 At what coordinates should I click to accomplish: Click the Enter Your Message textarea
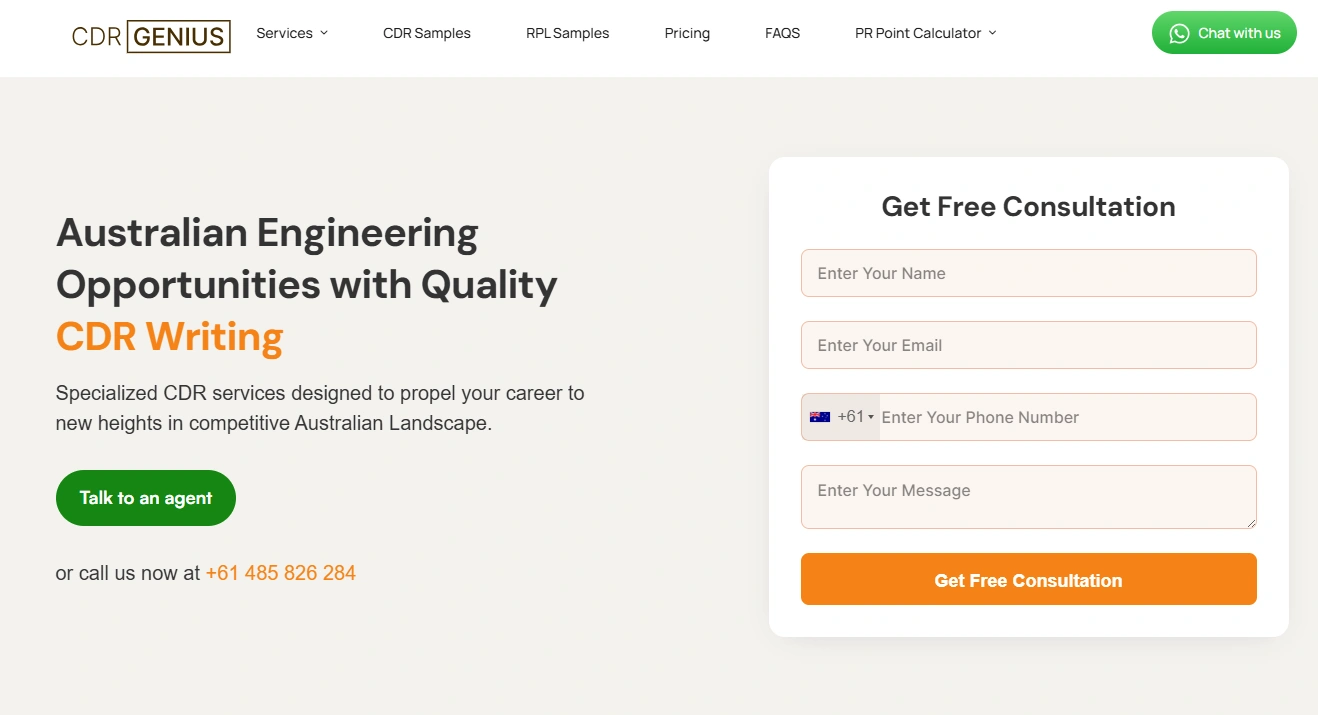point(1028,497)
